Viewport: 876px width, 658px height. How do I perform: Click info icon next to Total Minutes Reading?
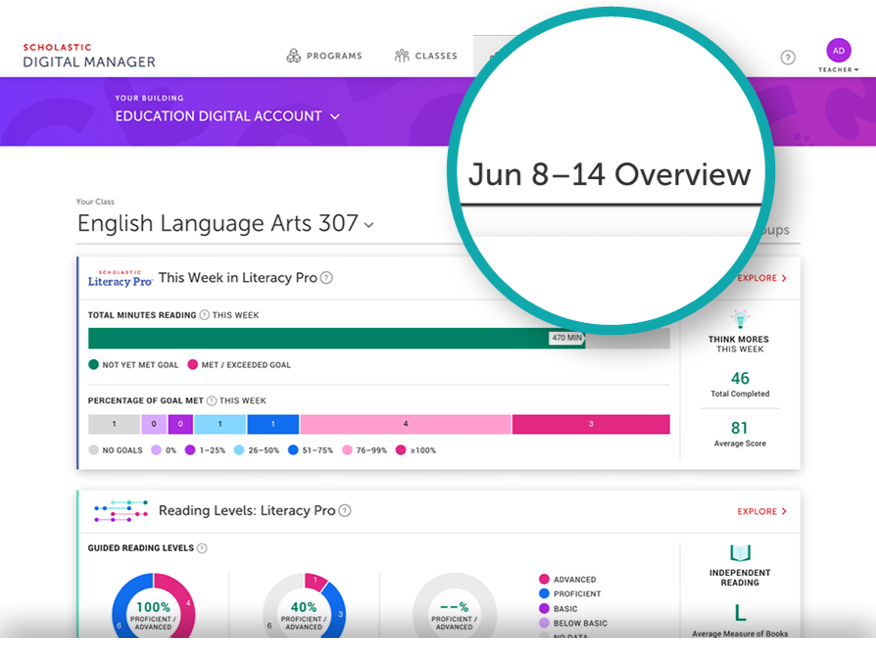(204, 315)
